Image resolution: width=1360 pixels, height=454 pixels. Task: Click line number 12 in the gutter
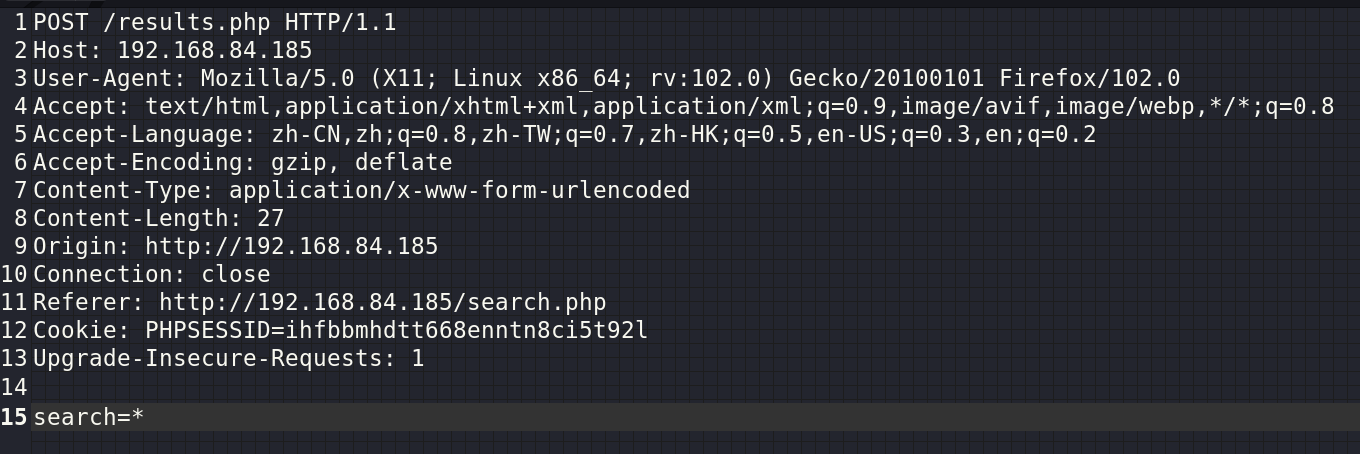(15, 330)
